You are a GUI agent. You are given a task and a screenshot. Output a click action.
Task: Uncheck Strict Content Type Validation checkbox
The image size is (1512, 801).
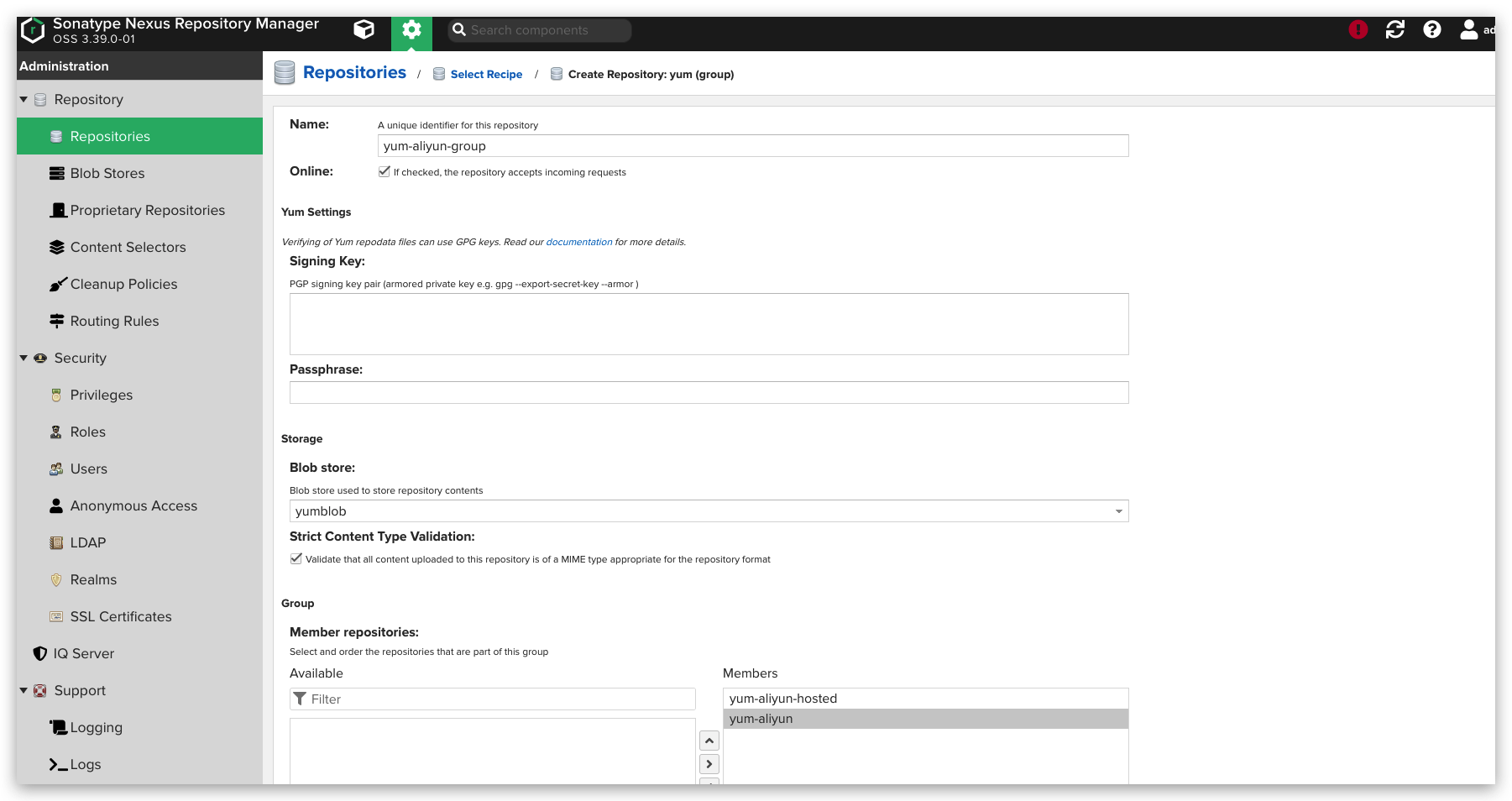coord(296,558)
